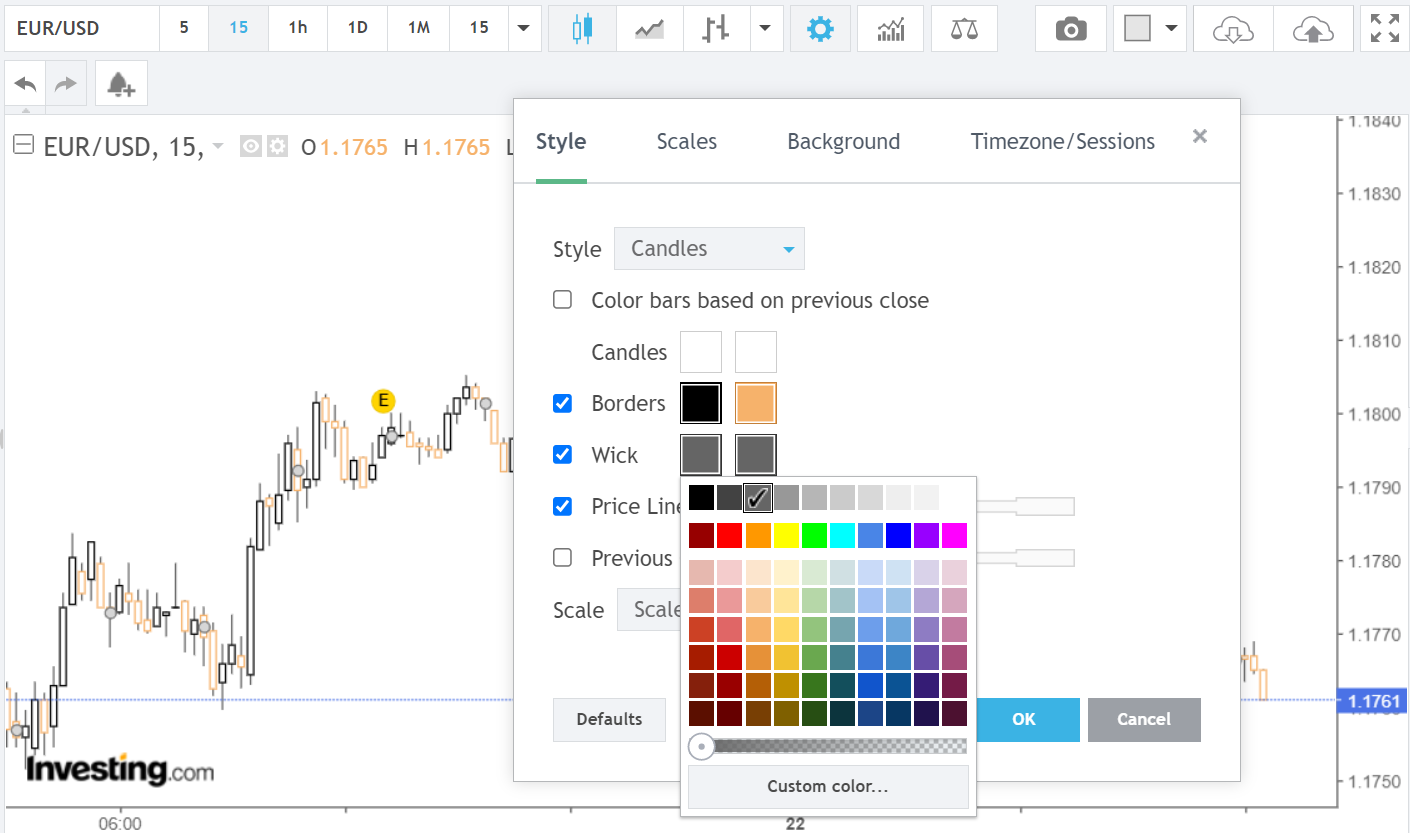1410x833 pixels.
Task: Expand the bar style dropdown arrow
Action: pos(766,28)
